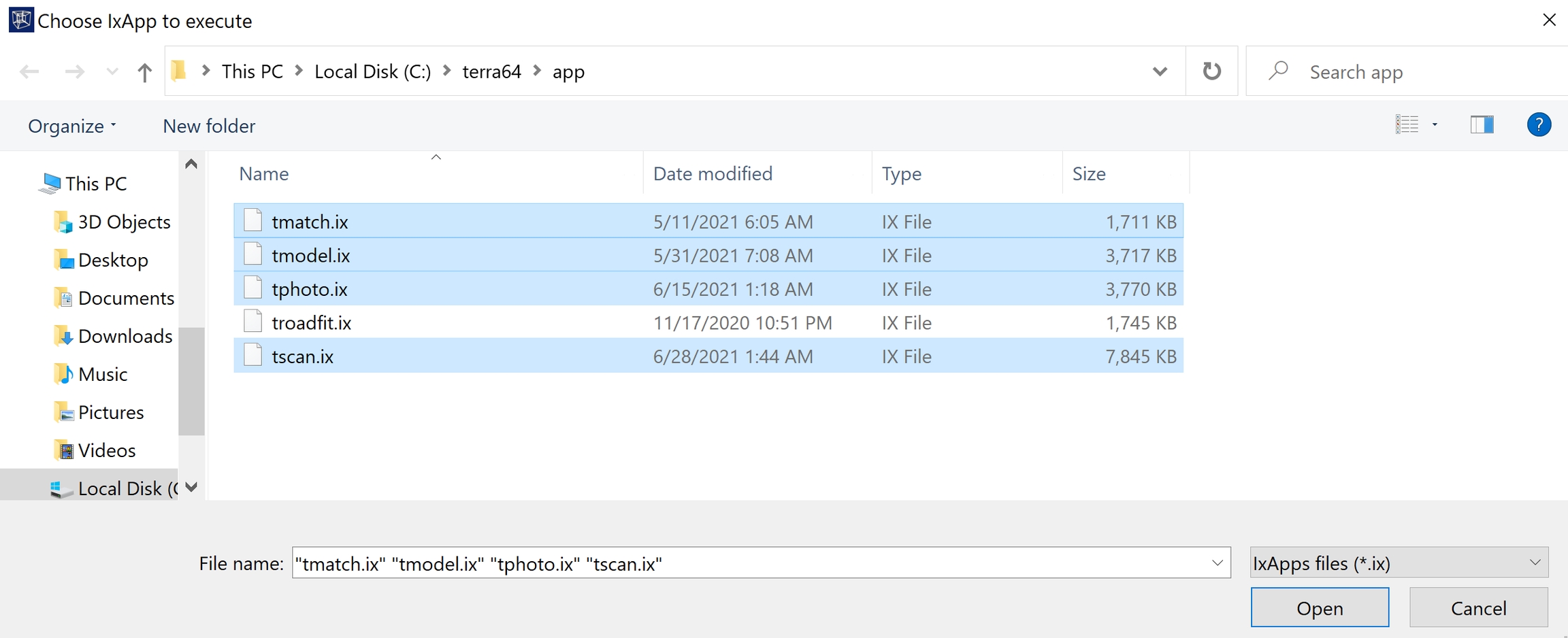Click the change view layout icon

(x=1407, y=125)
